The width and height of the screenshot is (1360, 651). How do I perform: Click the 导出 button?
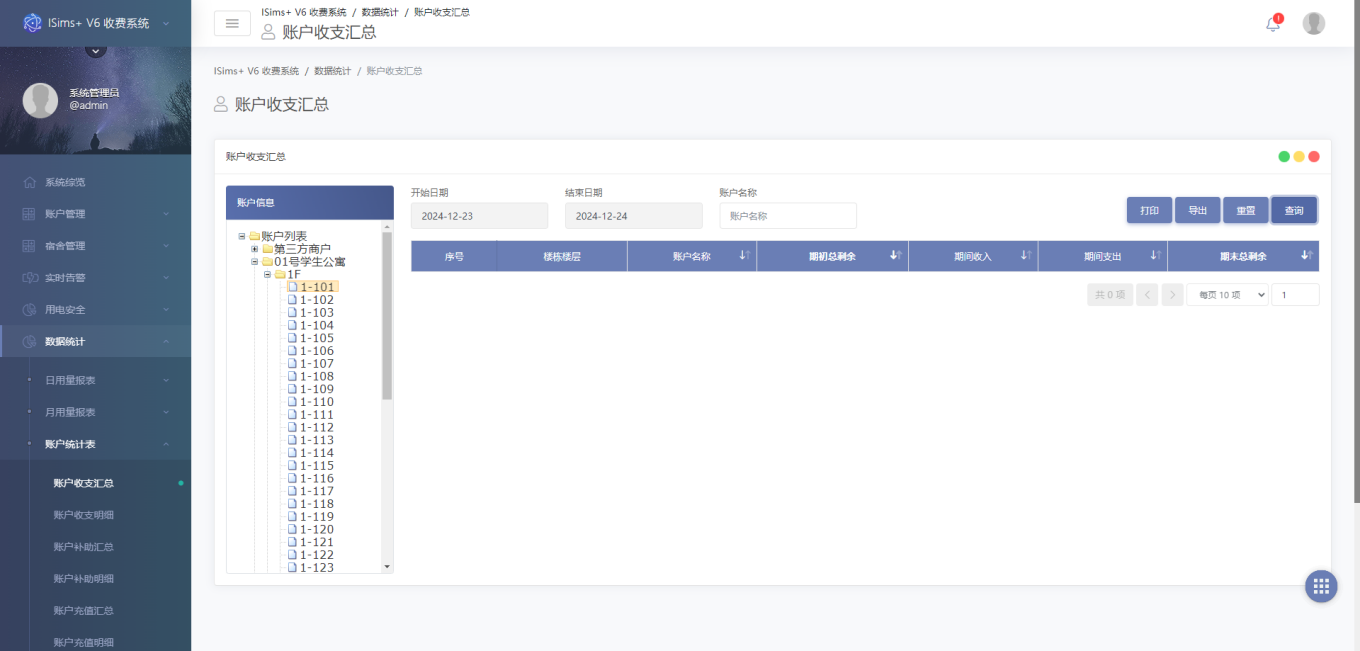click(x=1197, y=210)
